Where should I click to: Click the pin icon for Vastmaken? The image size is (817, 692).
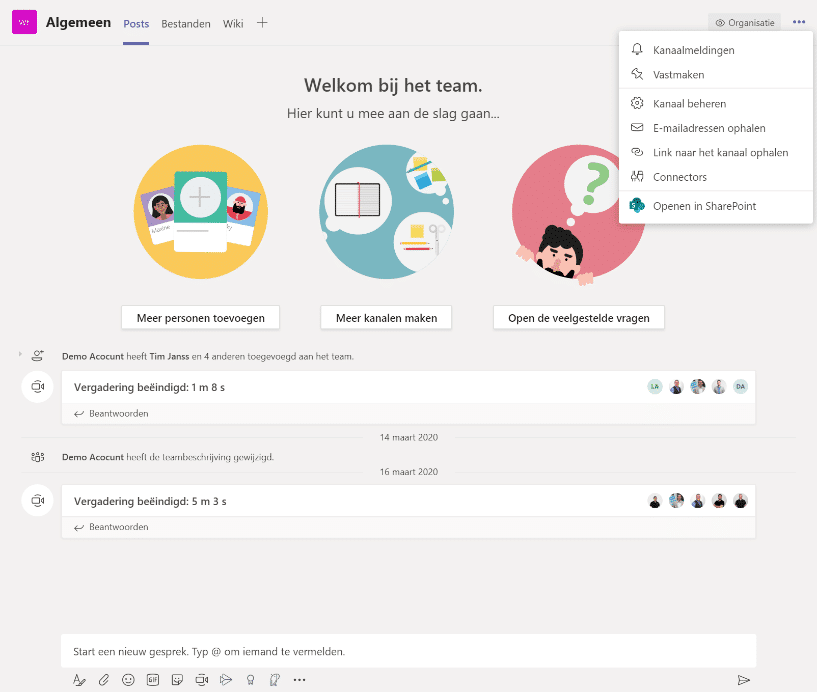pos(637,74)
